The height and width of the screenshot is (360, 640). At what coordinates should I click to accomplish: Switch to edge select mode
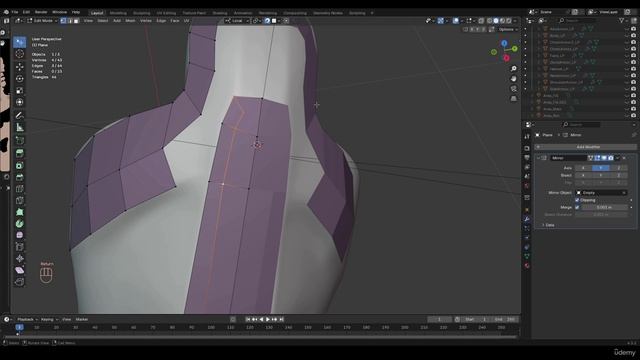tap(70, 20)
